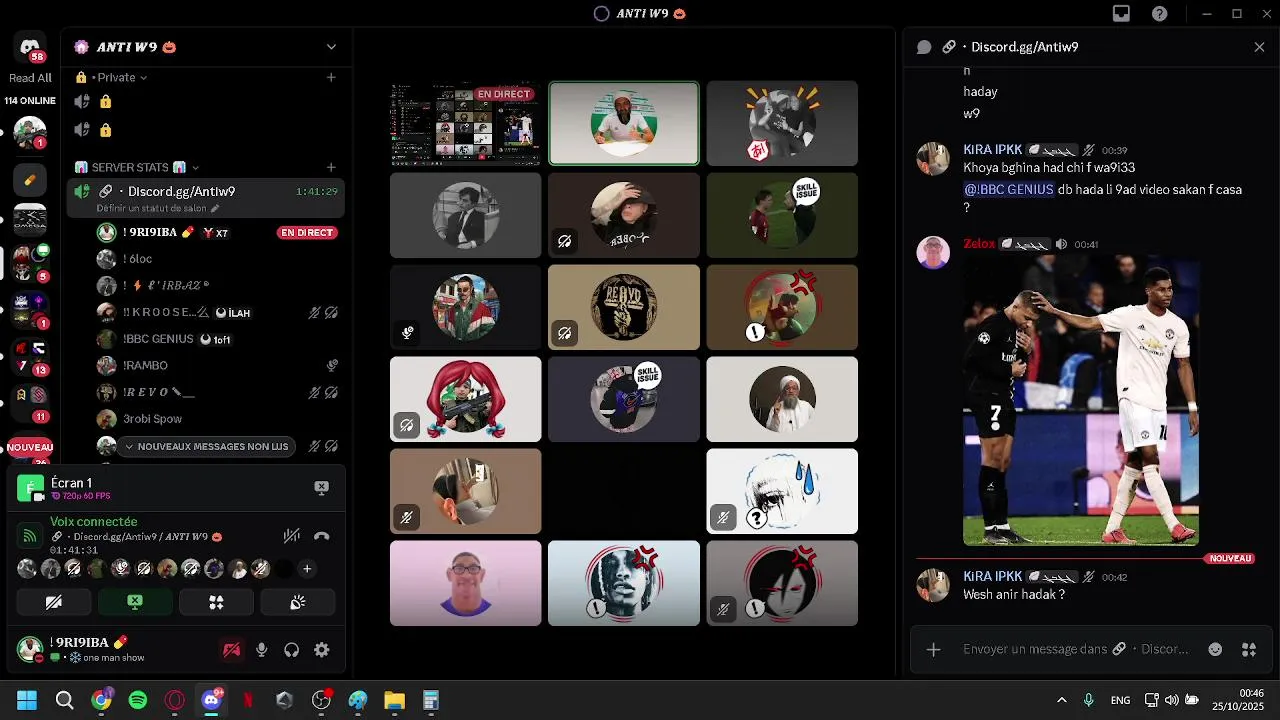Click KiRA IPKK avatar beside Wesh message
The width and height of the screenshot is (1280, 720).
click(933, 585)
